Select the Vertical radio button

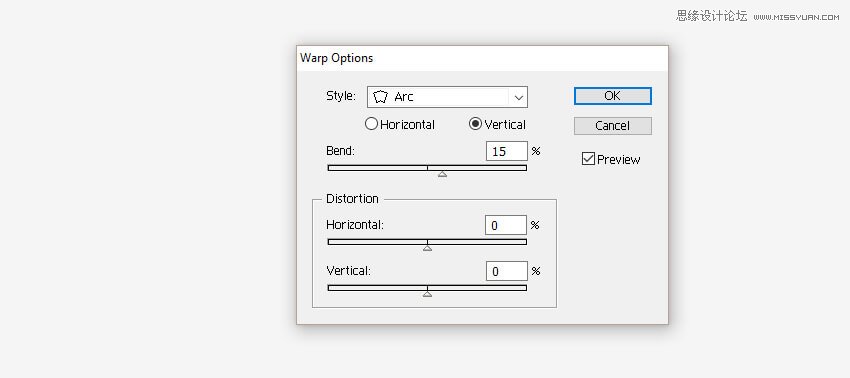point(475,124)
